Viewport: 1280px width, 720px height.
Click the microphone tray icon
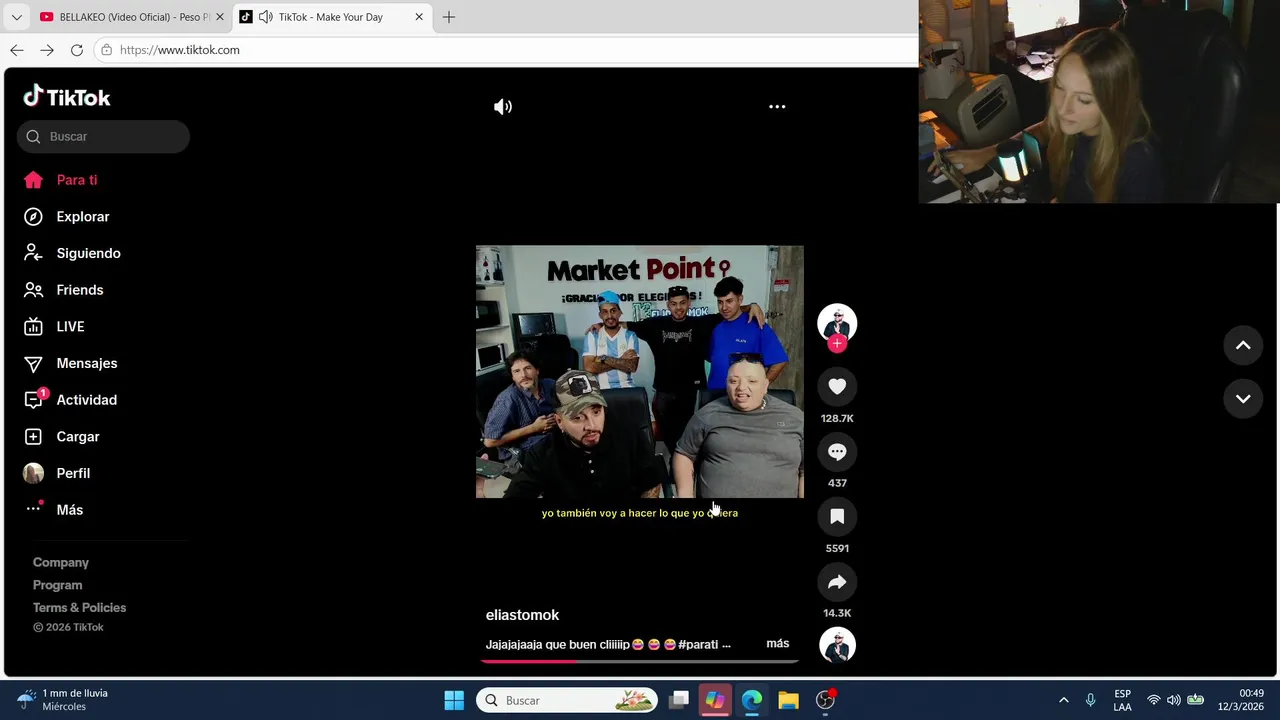pos(1090,700)
